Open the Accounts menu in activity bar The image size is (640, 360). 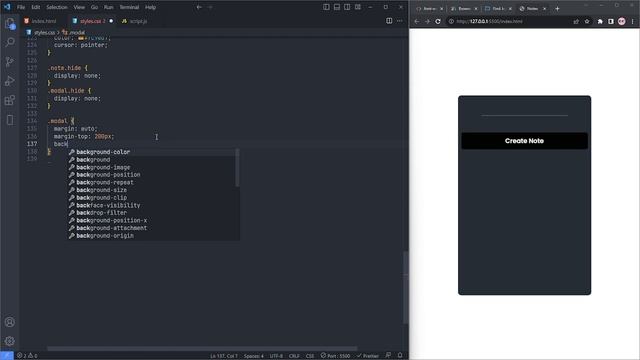click(10, 322)
